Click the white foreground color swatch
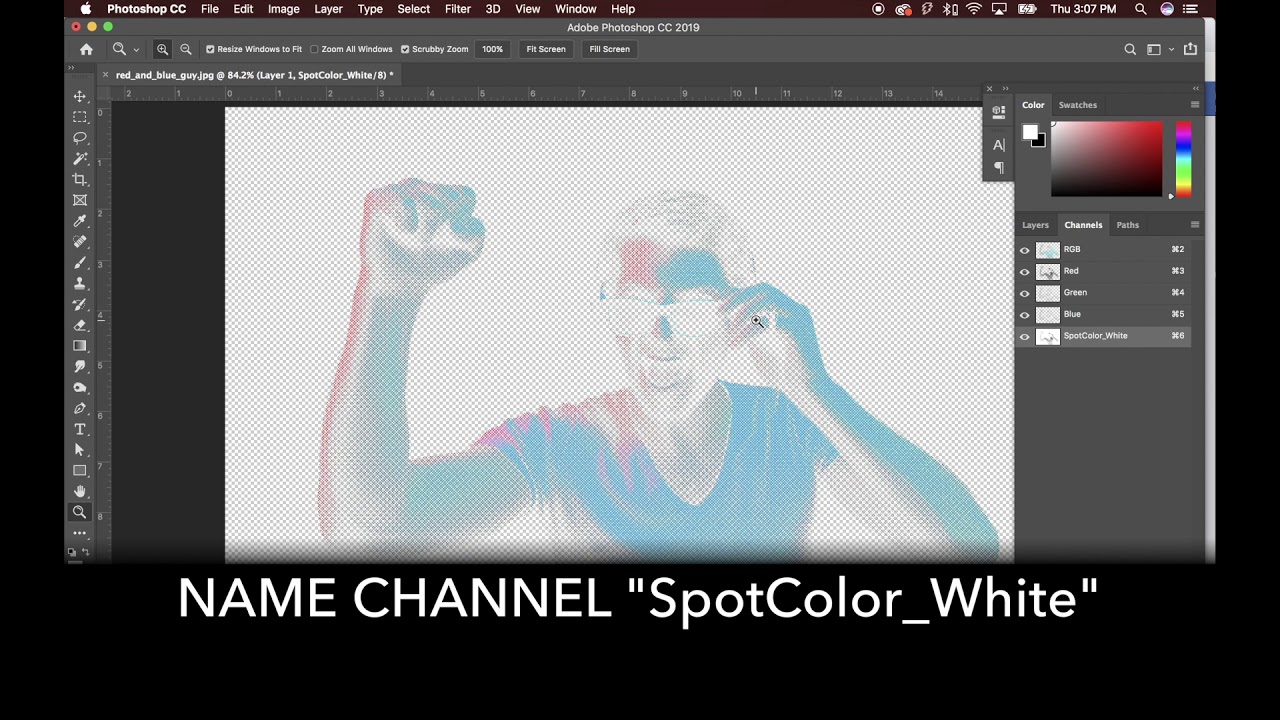Image resolution: width=1280 pixels, height=720 pixels. pos(1030,132)
